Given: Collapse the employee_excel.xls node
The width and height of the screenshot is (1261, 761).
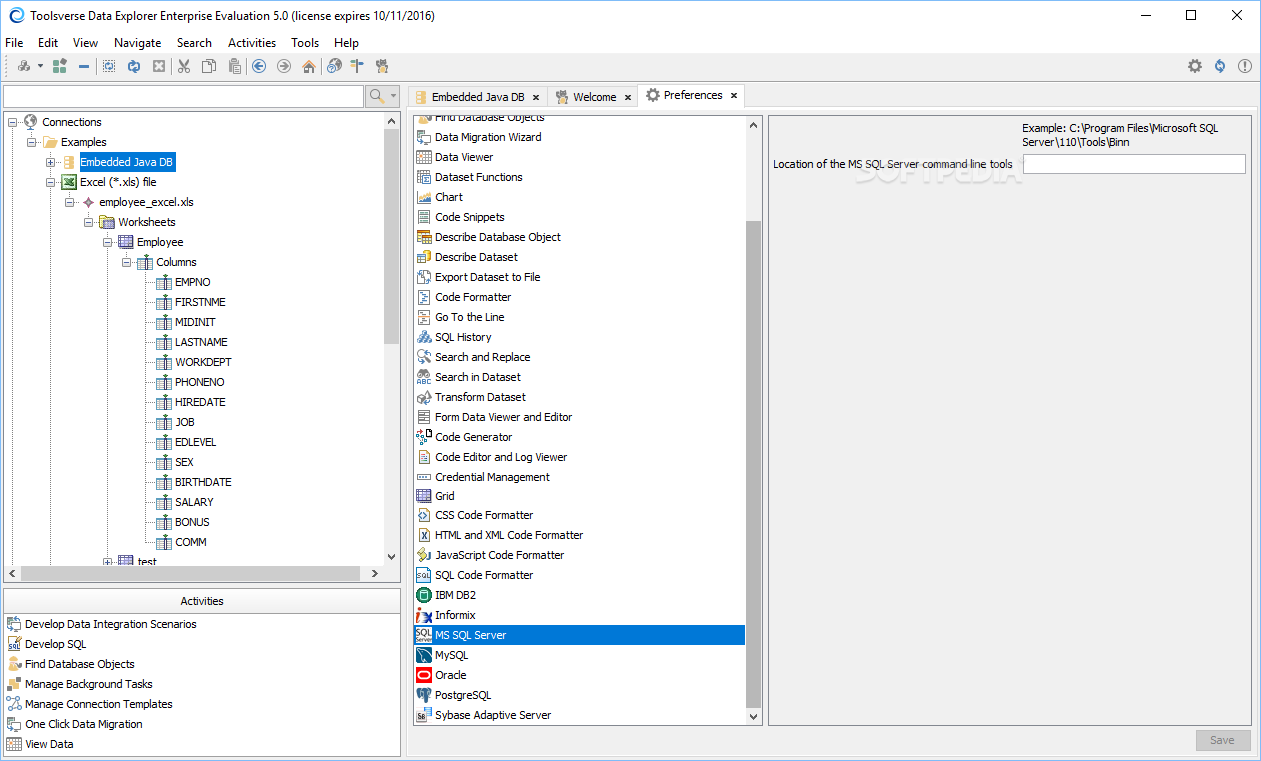Looking at the screenshot, I should (70, 202).
